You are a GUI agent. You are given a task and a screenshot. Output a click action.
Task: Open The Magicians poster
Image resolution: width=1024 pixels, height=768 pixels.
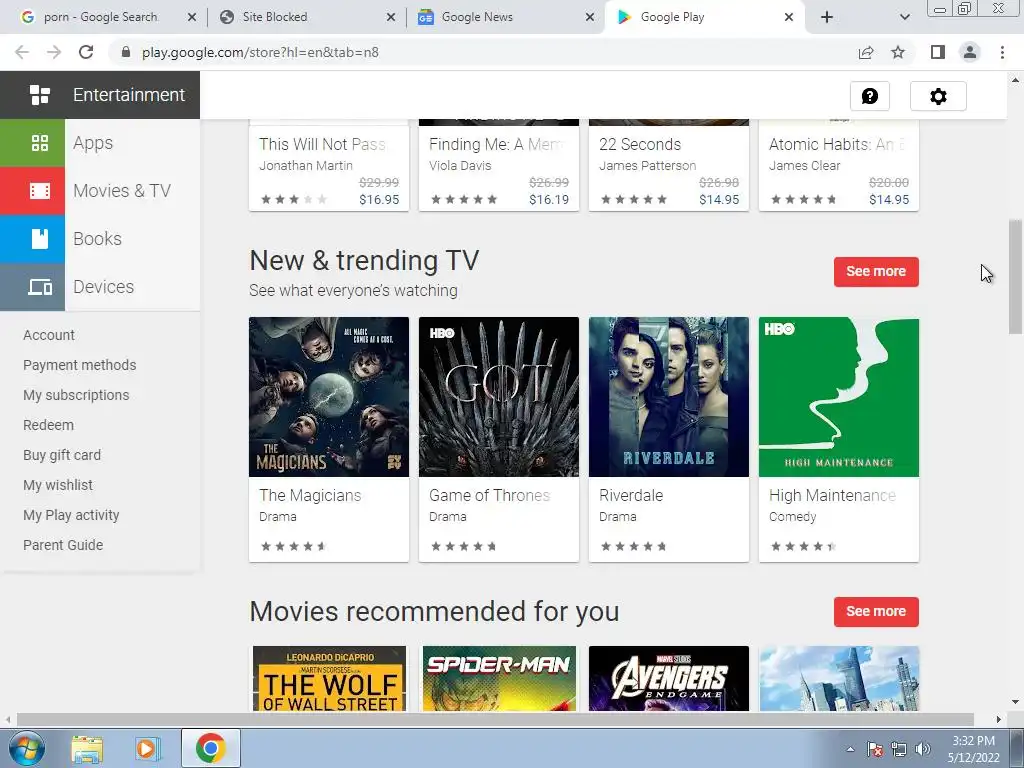pyautogui.click(x=329, y=397)
